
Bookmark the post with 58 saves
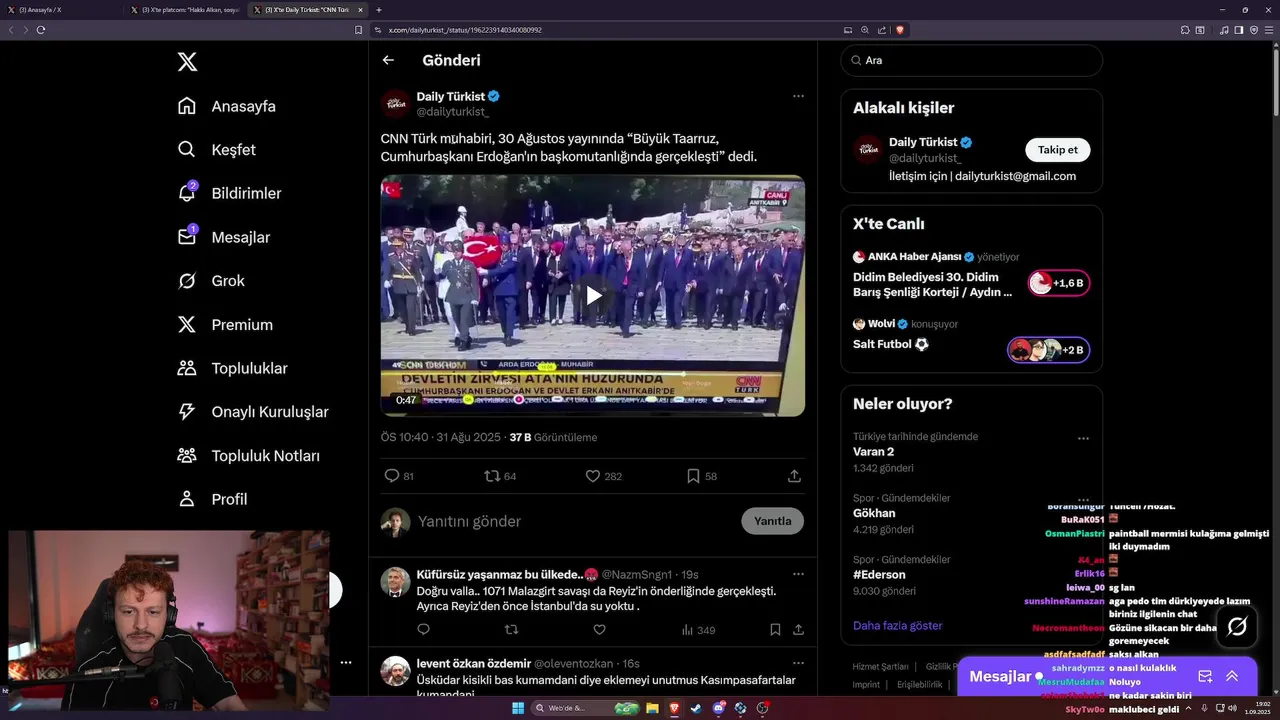tap(701, 476)
